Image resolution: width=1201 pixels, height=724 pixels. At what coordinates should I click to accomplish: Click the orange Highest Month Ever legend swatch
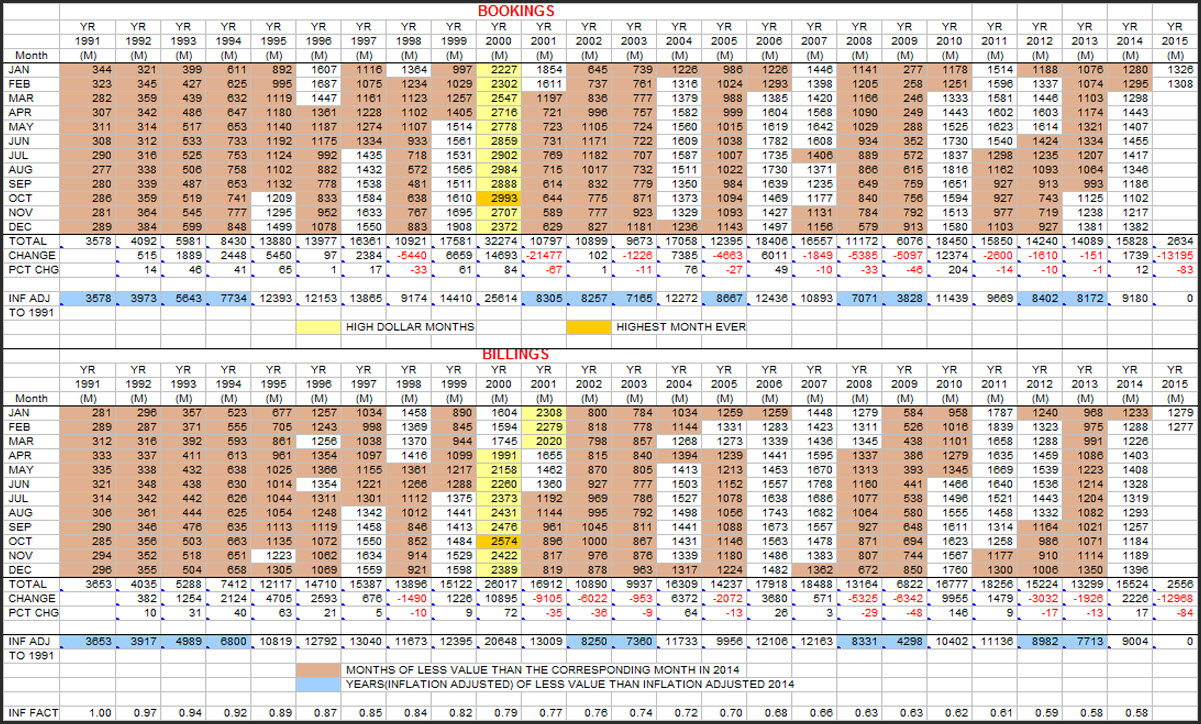(588, 327)
